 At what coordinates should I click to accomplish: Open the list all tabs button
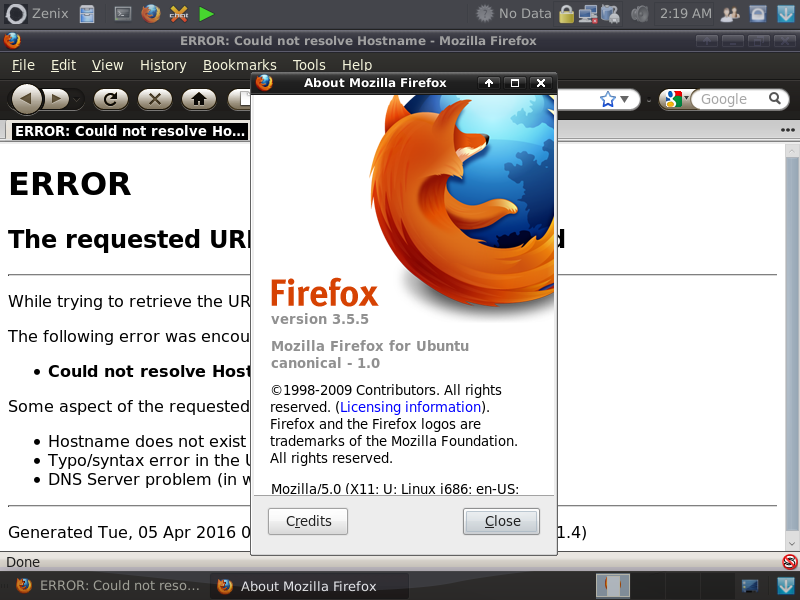tap(788, 131)
